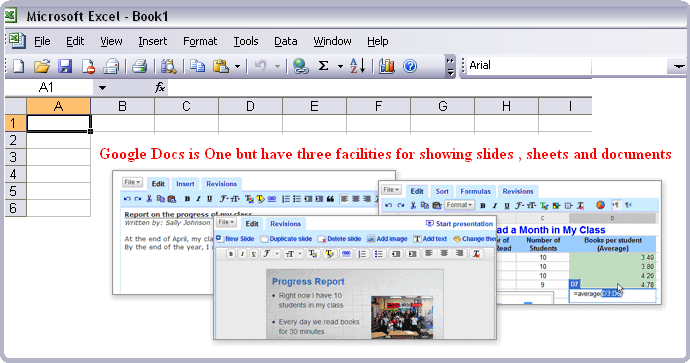Open the Name Box dropdown arrow

click(x=102, y=88)
